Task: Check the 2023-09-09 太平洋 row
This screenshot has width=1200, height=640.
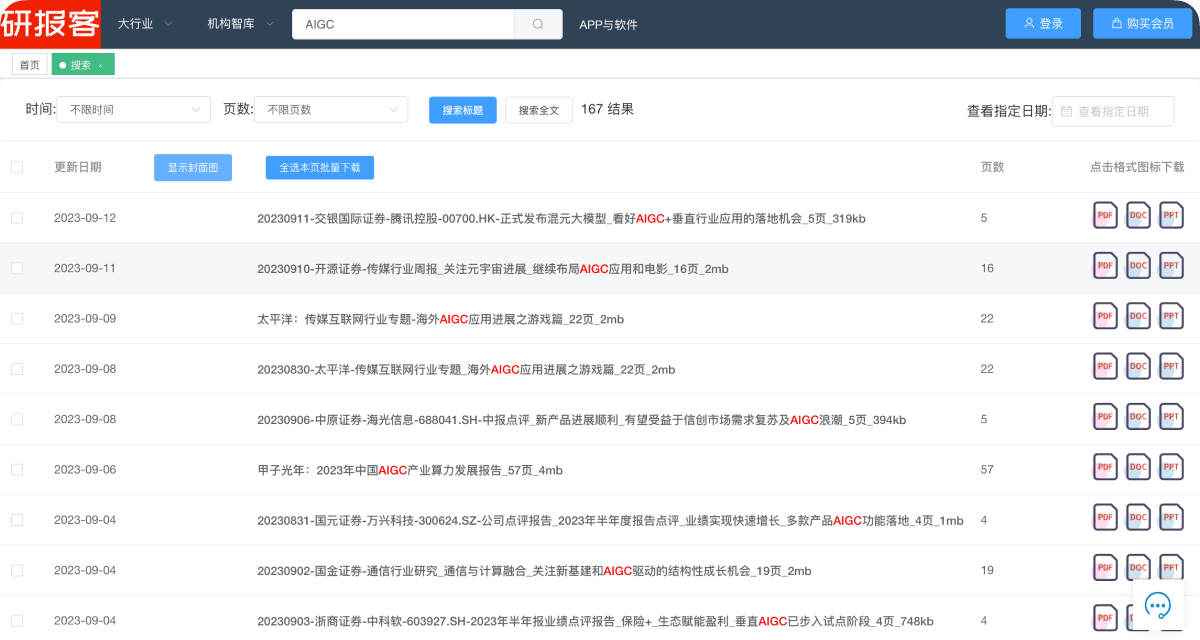Action: coord(17,319)
